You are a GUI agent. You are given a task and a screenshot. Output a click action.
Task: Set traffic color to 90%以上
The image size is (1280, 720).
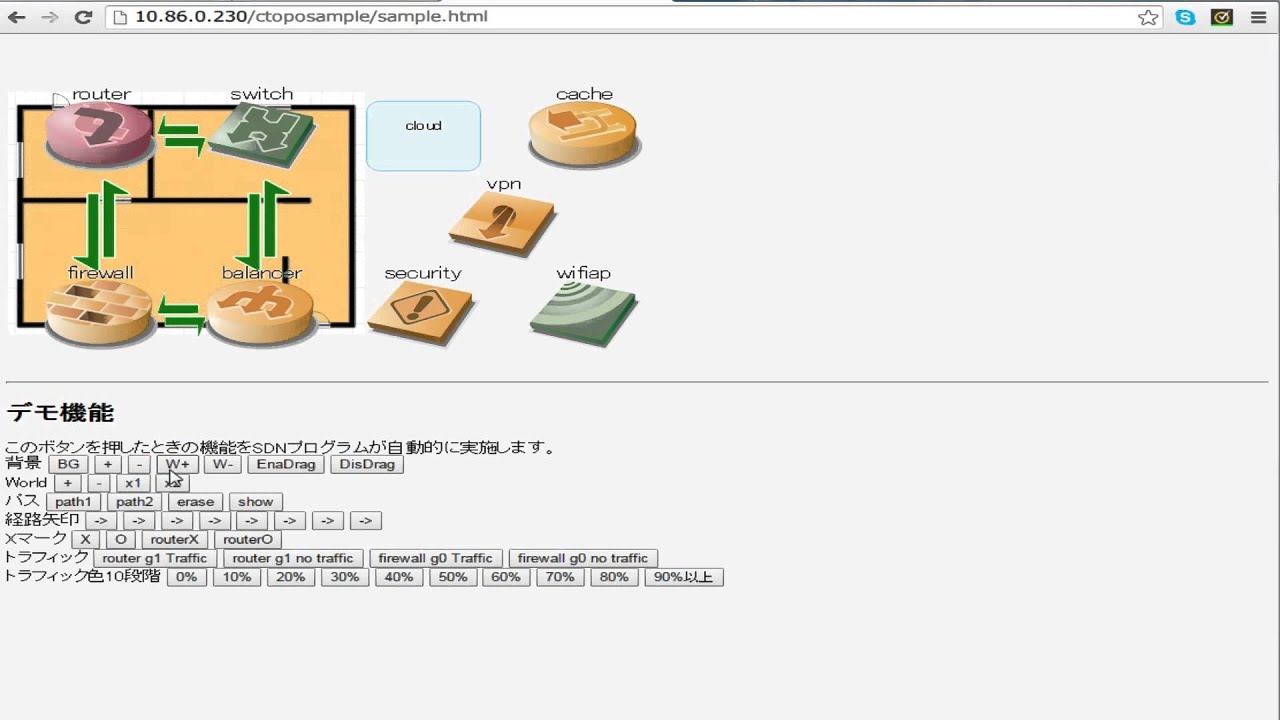[x=684, y=577]
